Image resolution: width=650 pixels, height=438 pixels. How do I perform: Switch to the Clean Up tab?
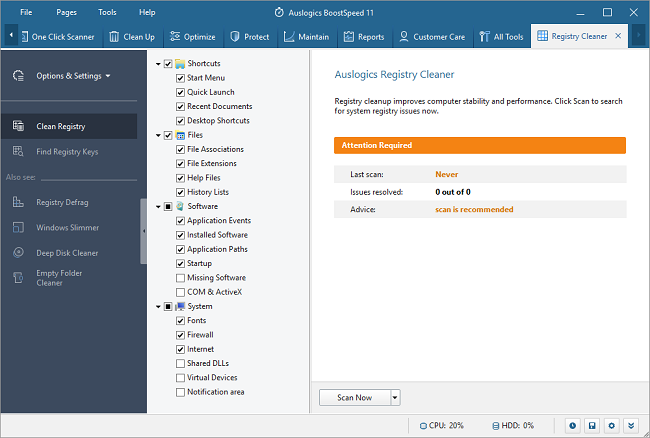click(132, 37)
